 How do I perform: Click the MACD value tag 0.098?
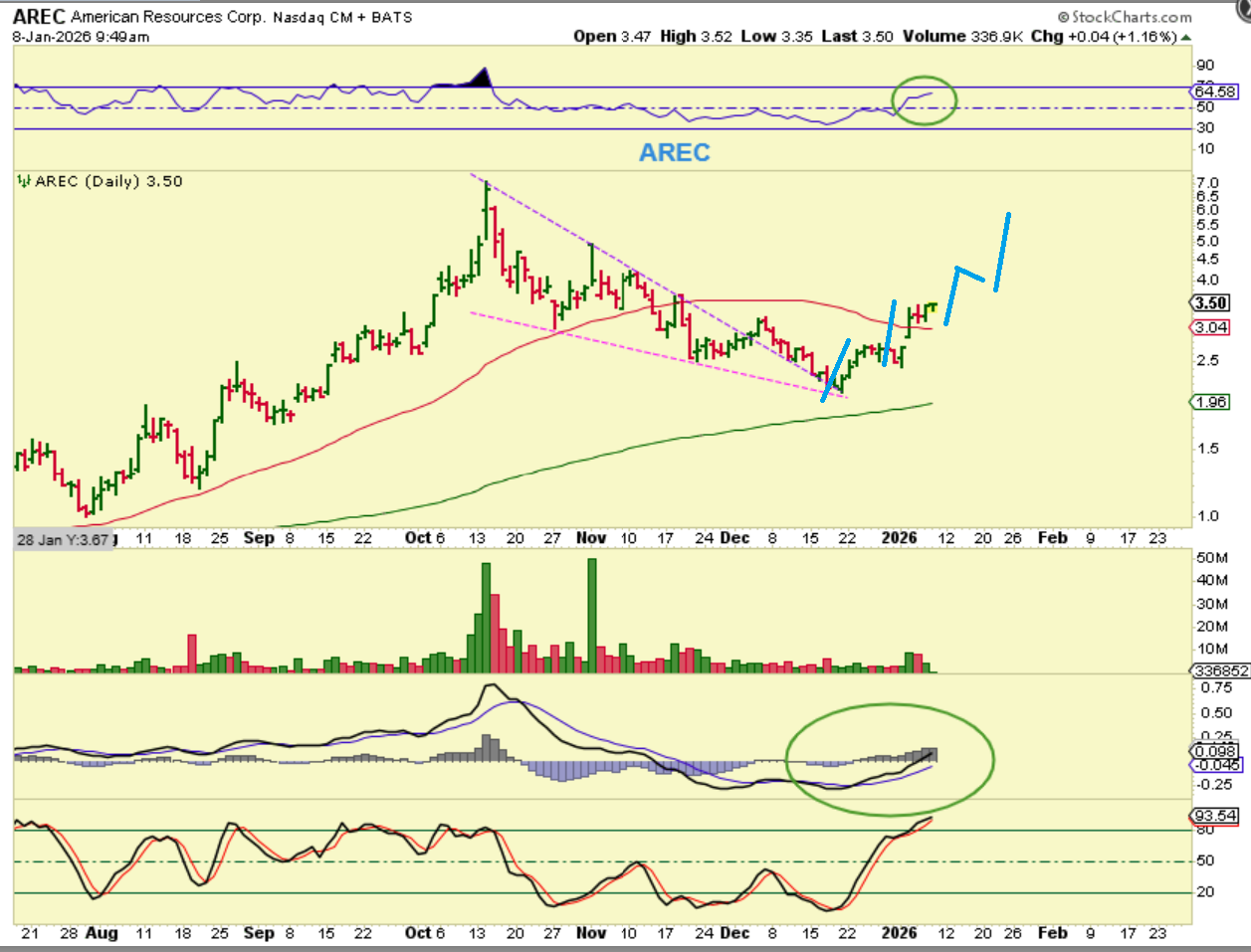[1215, 751]
